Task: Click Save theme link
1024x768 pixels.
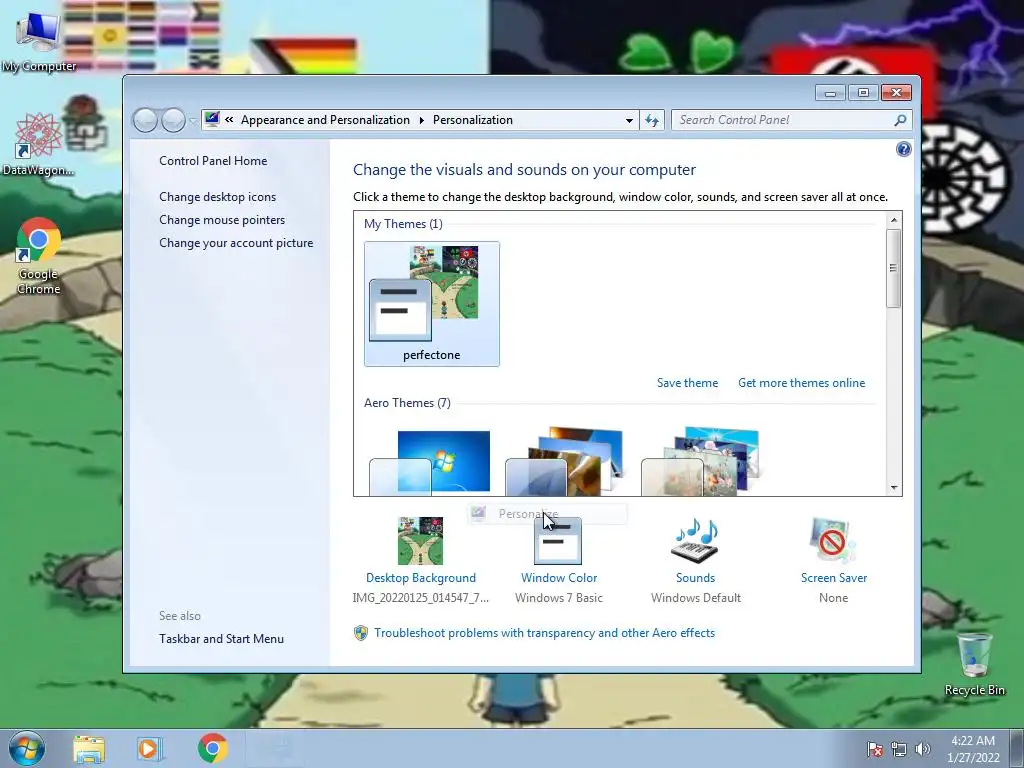Action: click(687, 383)
